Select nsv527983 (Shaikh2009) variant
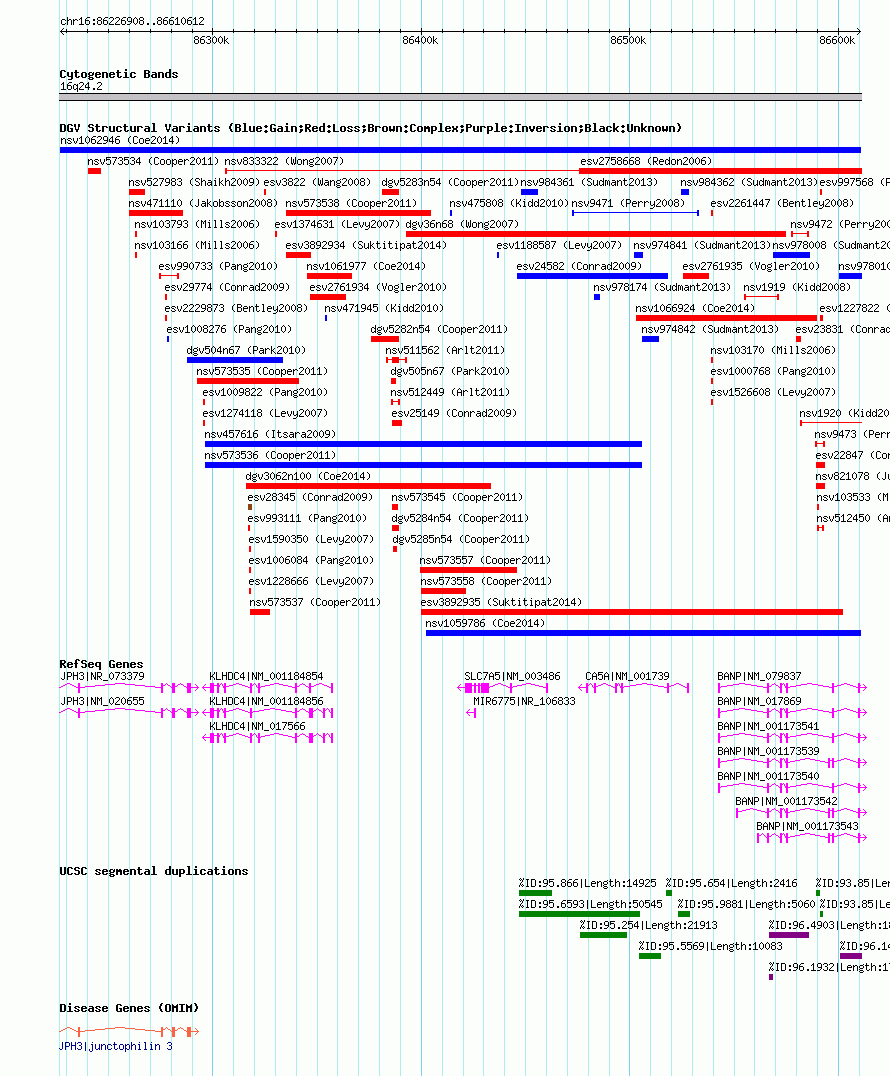The width and height of the screenshot is (890, 1076). click(194, 183)
